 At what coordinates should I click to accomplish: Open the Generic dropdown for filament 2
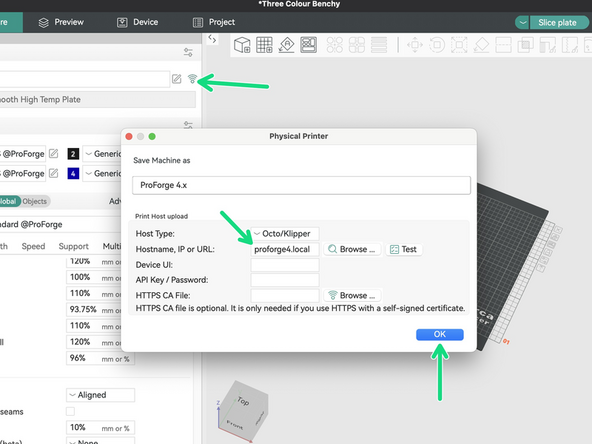102,154
